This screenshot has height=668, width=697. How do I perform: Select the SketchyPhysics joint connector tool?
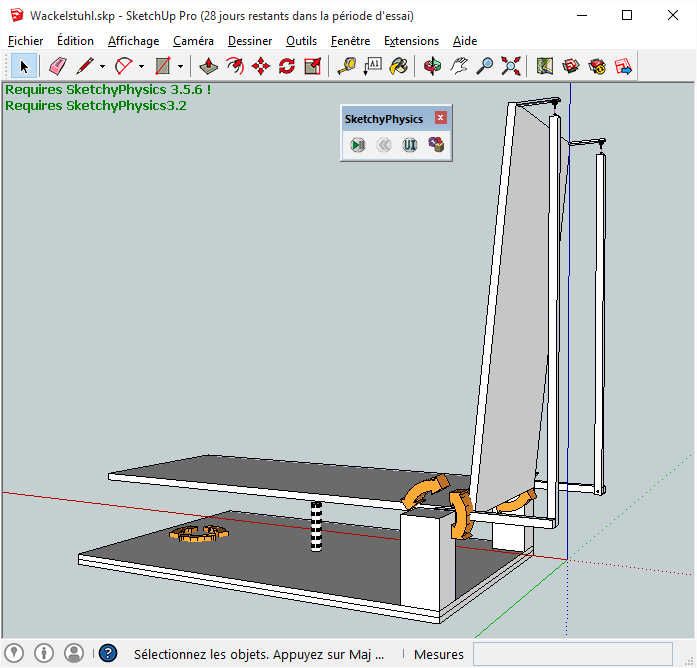(x=436, y=145)
